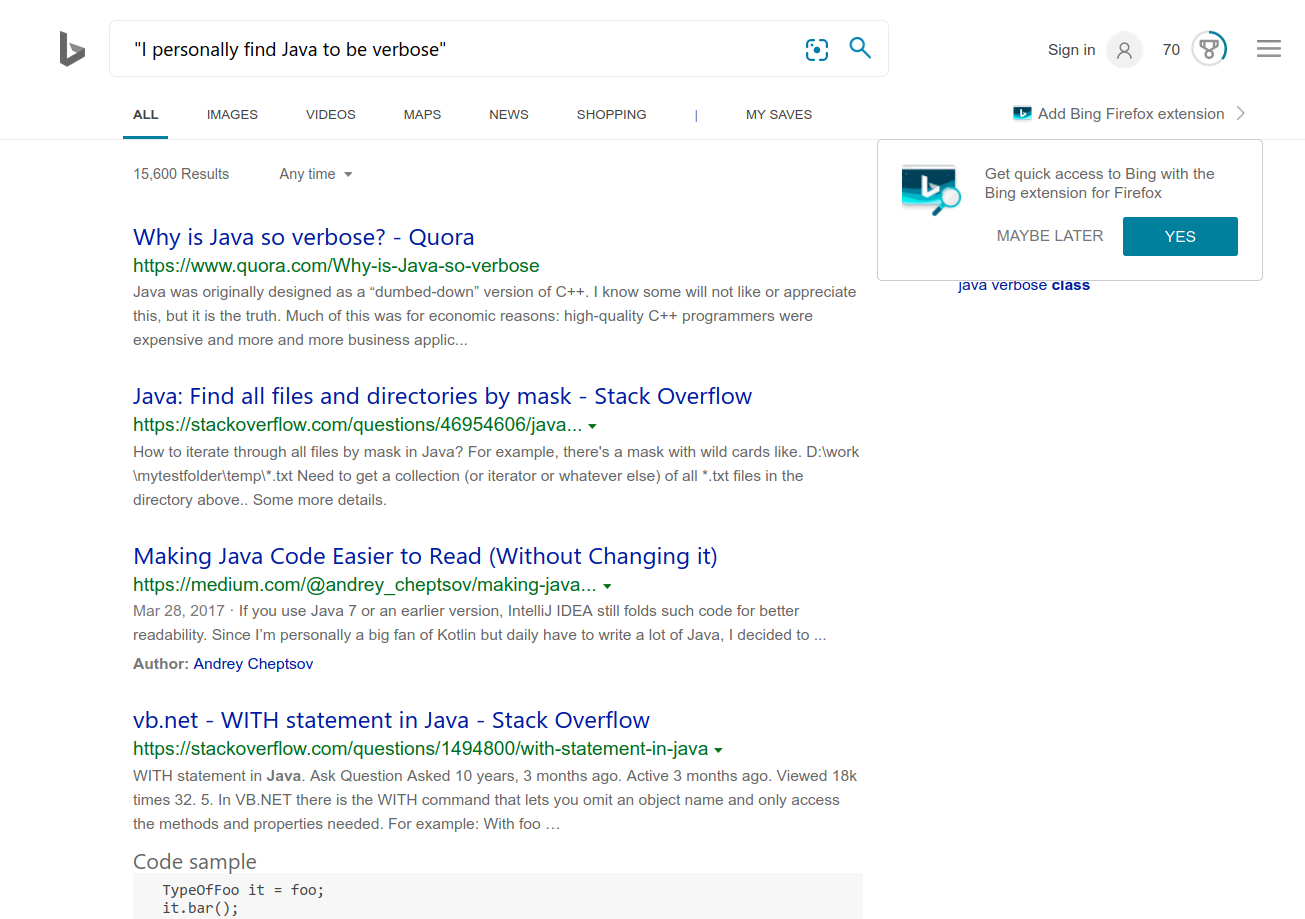Click the magnifier search icon
This screenshot has width=1305, height=919.
click(860, 48)
